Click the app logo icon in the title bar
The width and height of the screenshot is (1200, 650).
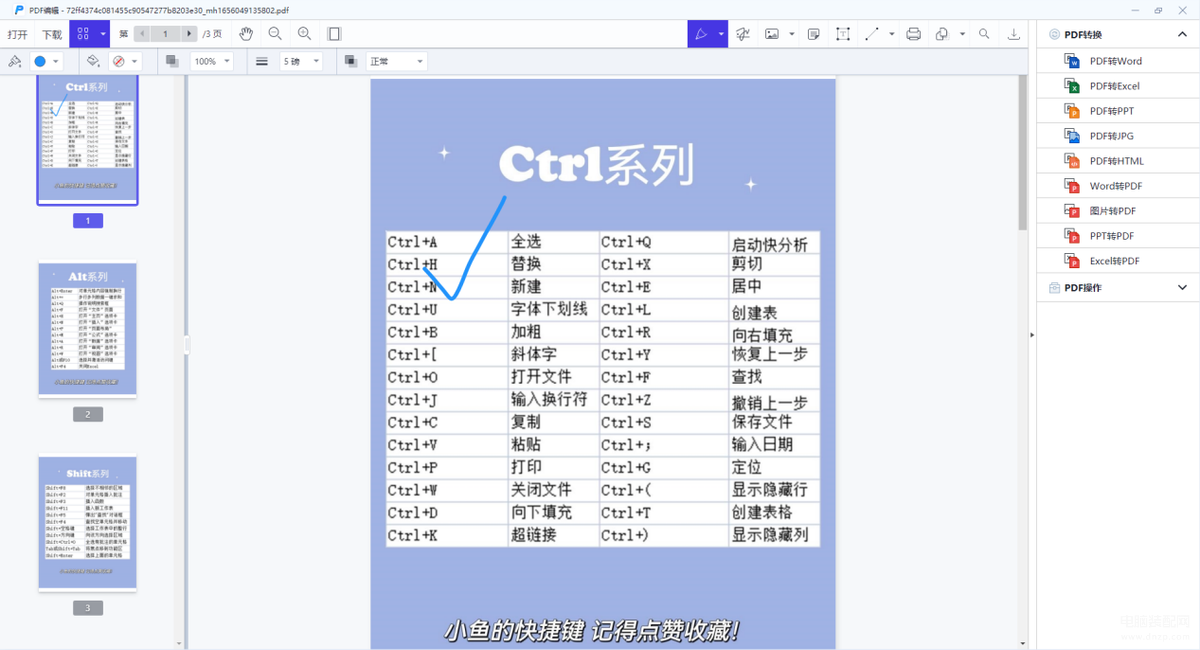tap(18, 10)
